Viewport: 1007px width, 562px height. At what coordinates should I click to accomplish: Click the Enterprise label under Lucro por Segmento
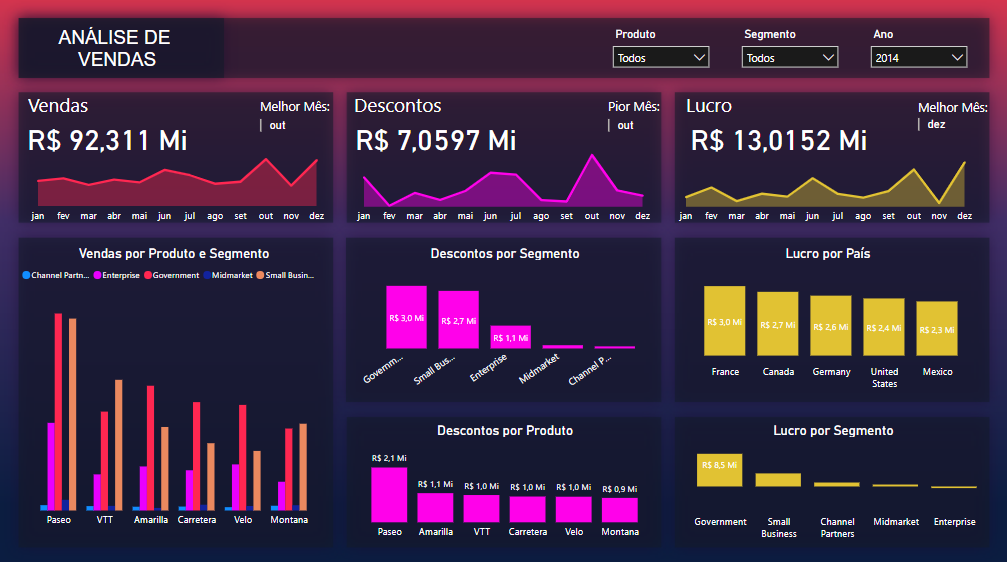pyautogui.click(x=954, y=522)
